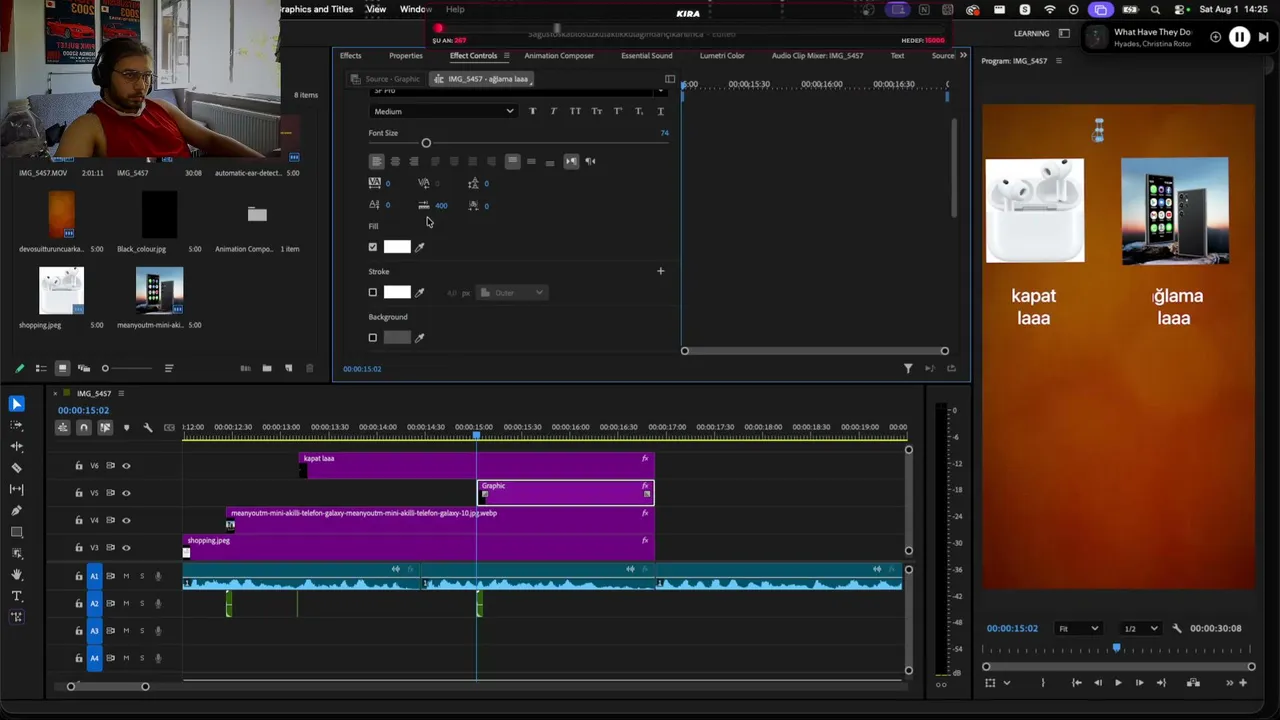This screenshot has height=720, width=1280.
Task: Select the Track Select Forward tool
Action: click(x=17, y=425)
